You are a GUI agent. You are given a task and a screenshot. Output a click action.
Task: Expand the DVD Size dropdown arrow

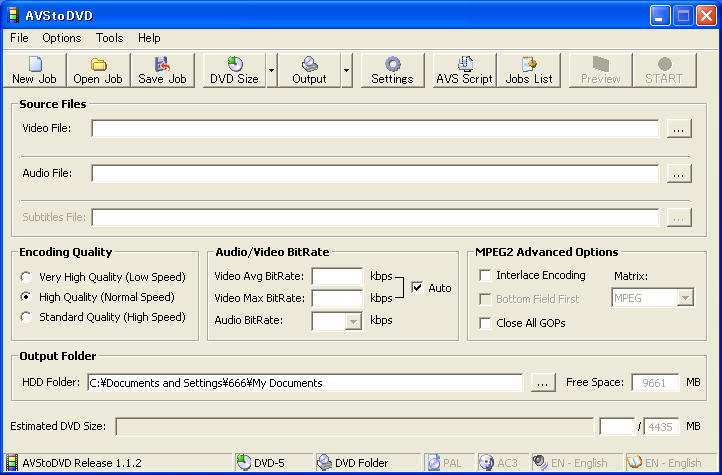pyautogui.click(x=272, y=70)
